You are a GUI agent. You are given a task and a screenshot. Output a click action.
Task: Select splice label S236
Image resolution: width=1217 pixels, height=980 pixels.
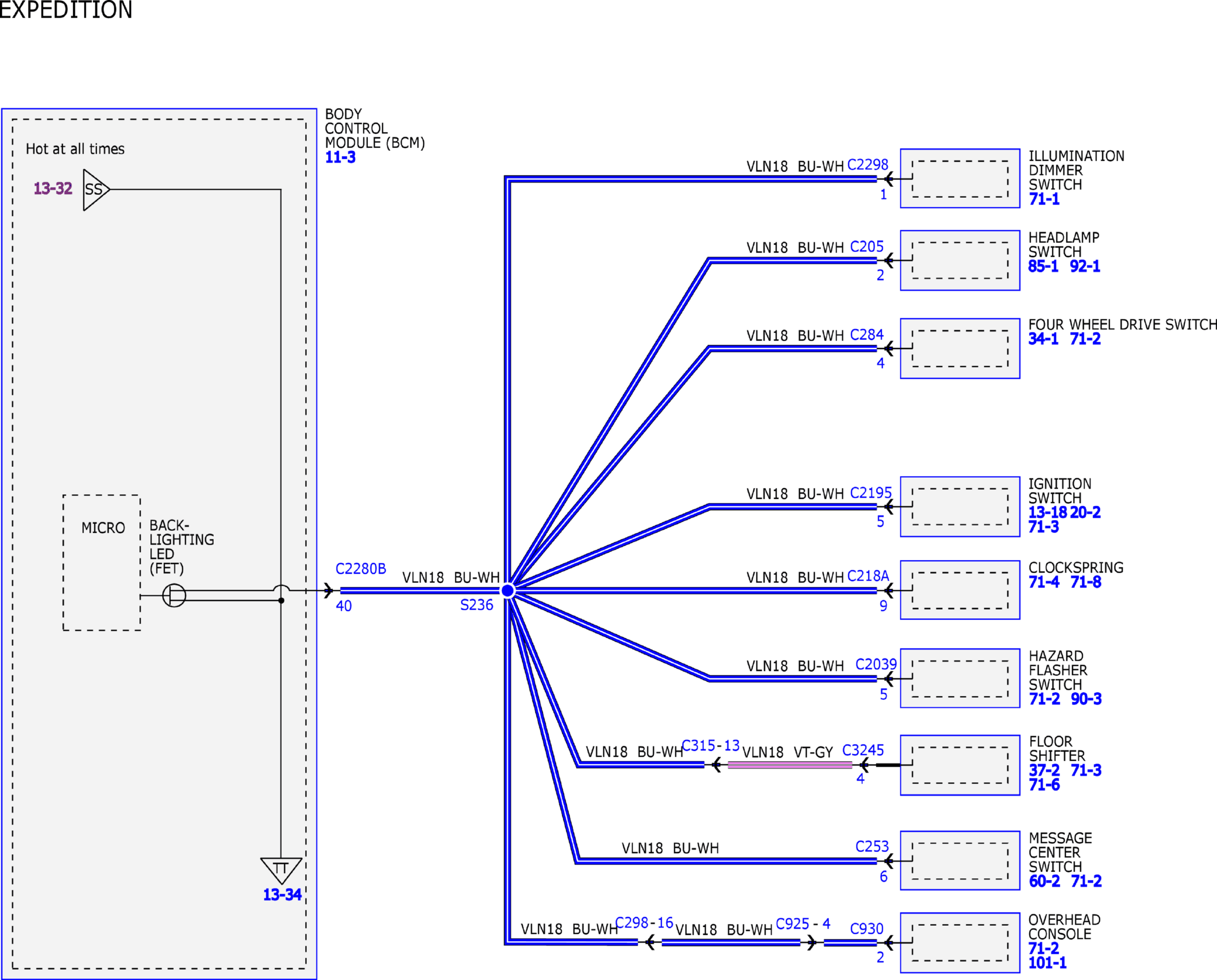(x=477, y=605)
